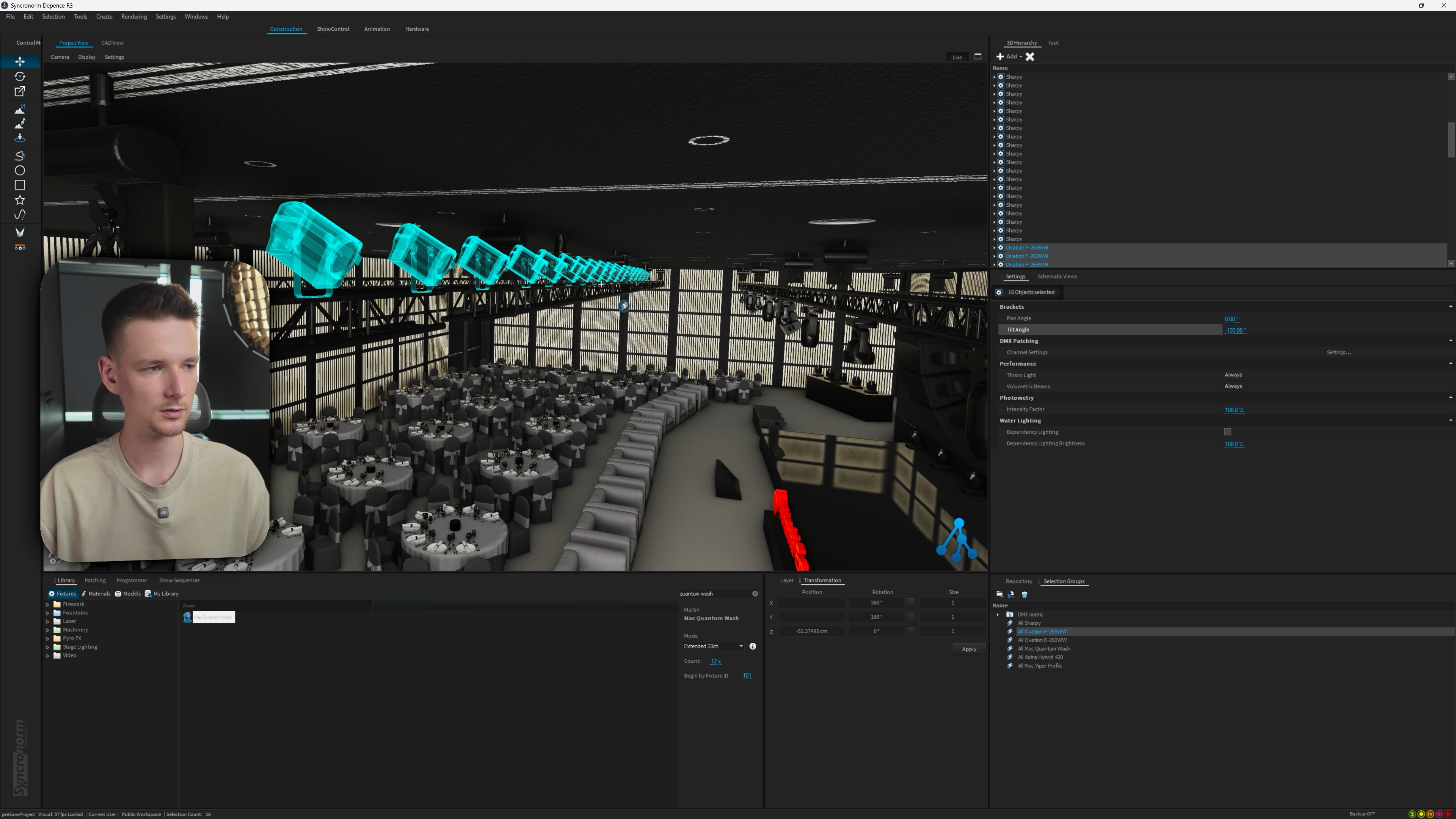The image size is (1456, 819).
Task: Click the new folder icon in Selection Groups
Action: point(999,594)
